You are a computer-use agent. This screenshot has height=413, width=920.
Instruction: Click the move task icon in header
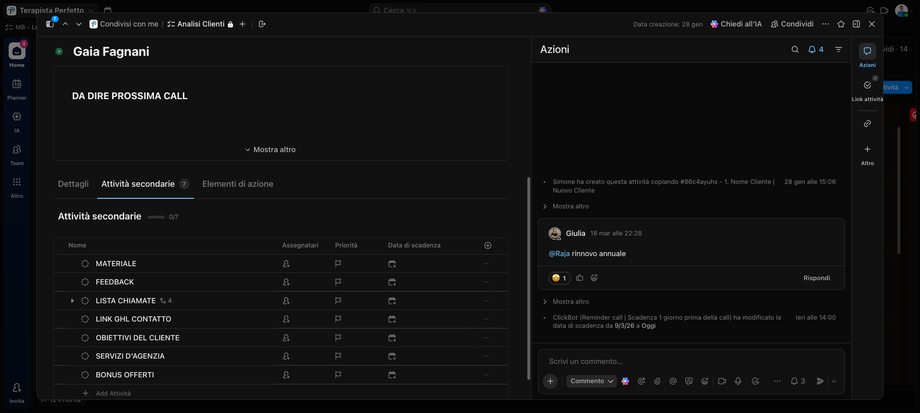[x=262, y=24]
